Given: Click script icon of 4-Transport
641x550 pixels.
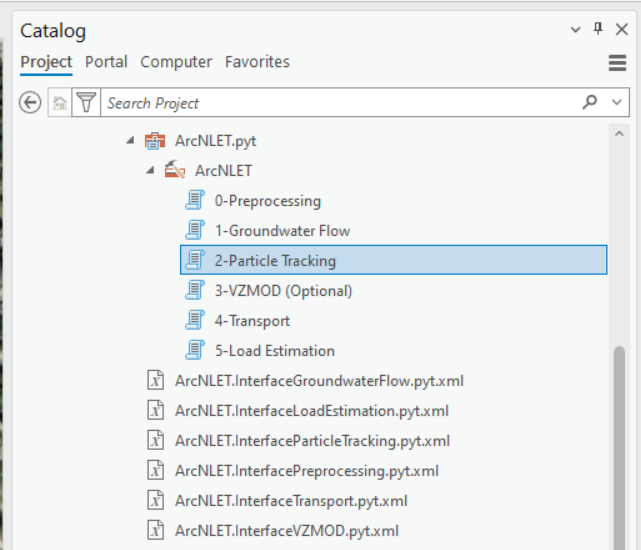Looking at the screenshot, I should pos(195,320).
